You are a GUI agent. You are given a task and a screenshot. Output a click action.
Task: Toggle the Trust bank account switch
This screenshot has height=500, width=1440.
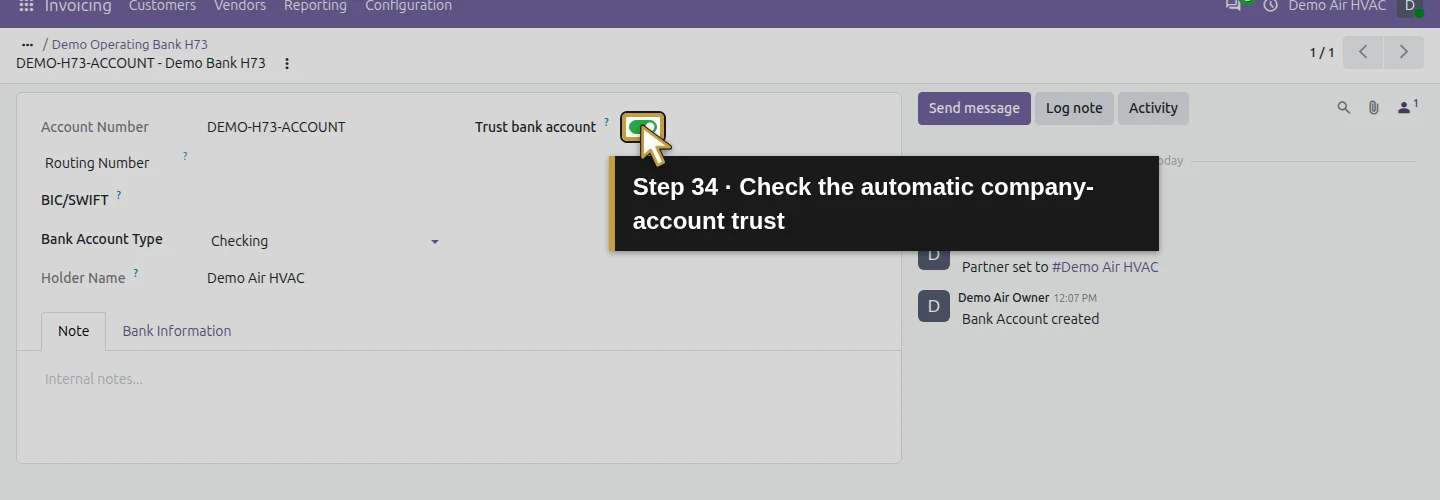coord(642,127)
